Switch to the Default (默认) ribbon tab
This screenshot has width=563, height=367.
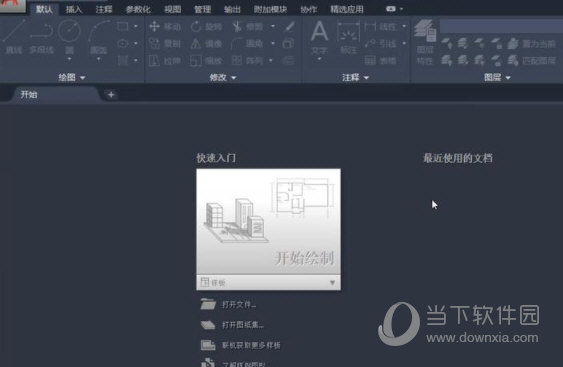(x=44, y=9)
